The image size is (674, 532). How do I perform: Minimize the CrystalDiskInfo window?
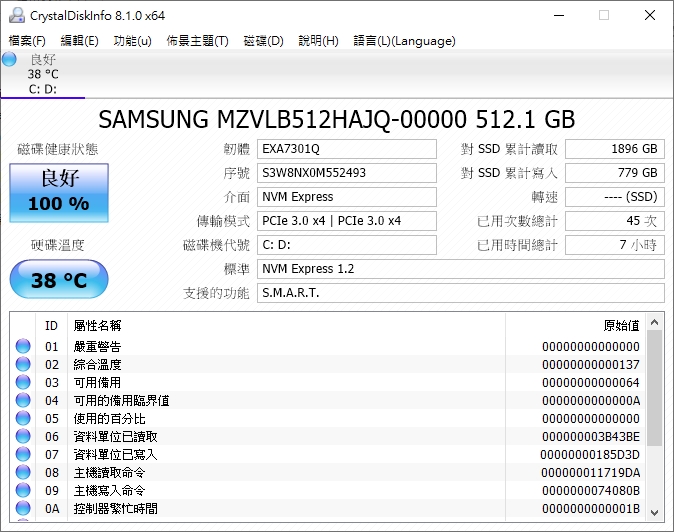tap(559, 15)
